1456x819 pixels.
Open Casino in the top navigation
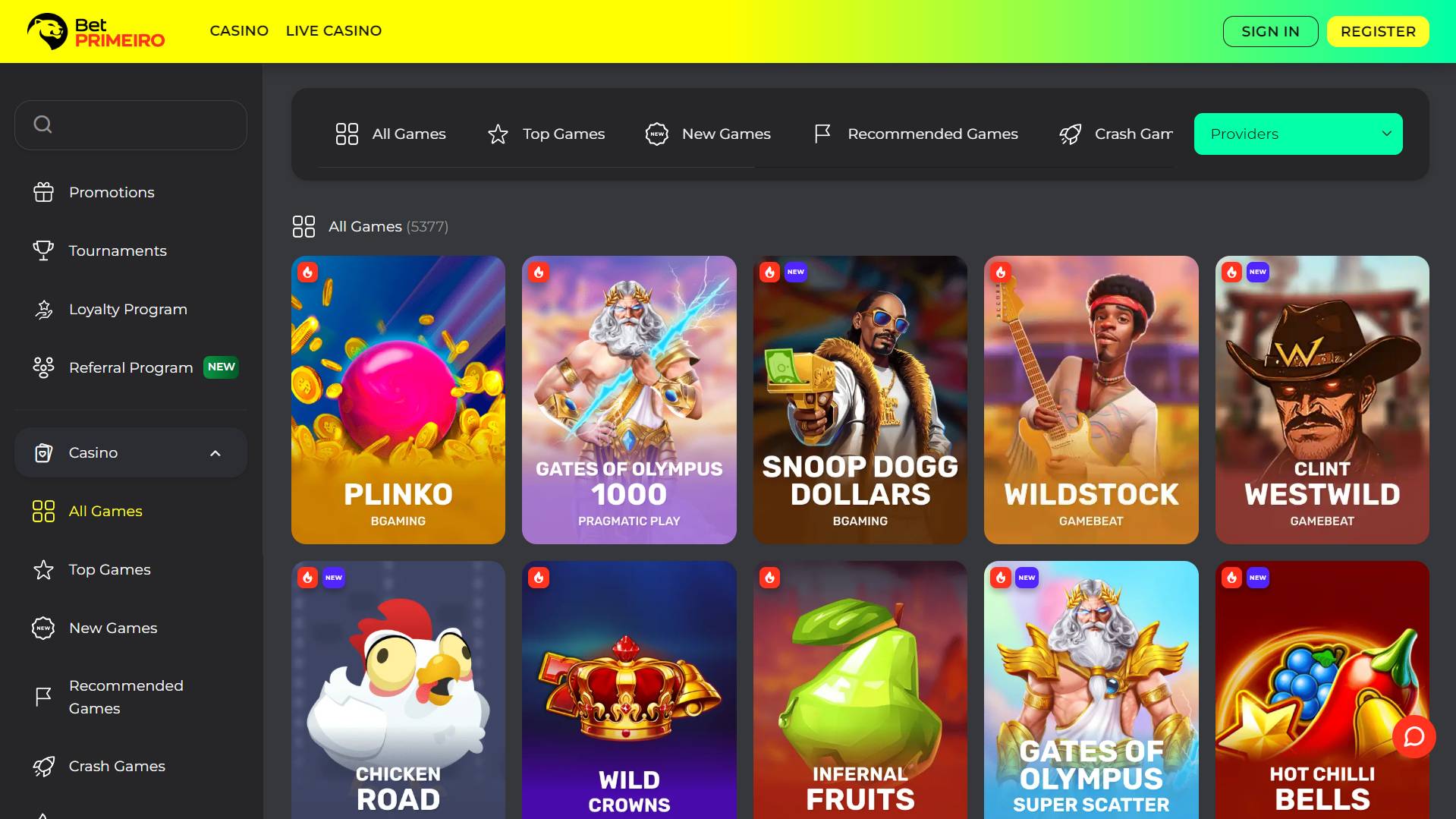[239, 31]
